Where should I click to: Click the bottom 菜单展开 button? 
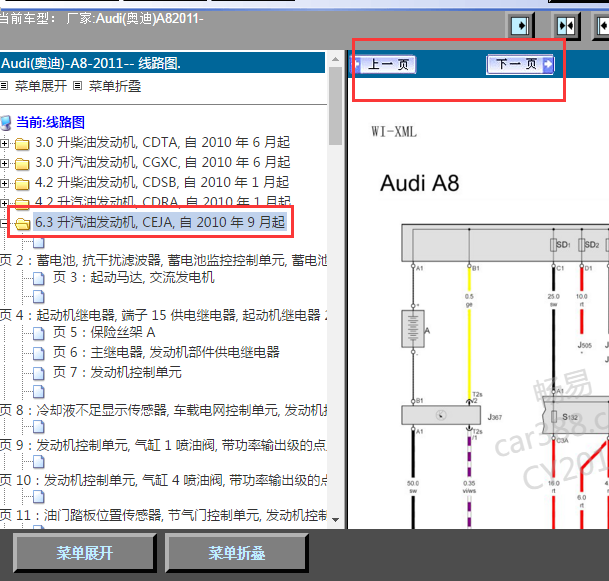pyautogui.click(x=85, y=553)
